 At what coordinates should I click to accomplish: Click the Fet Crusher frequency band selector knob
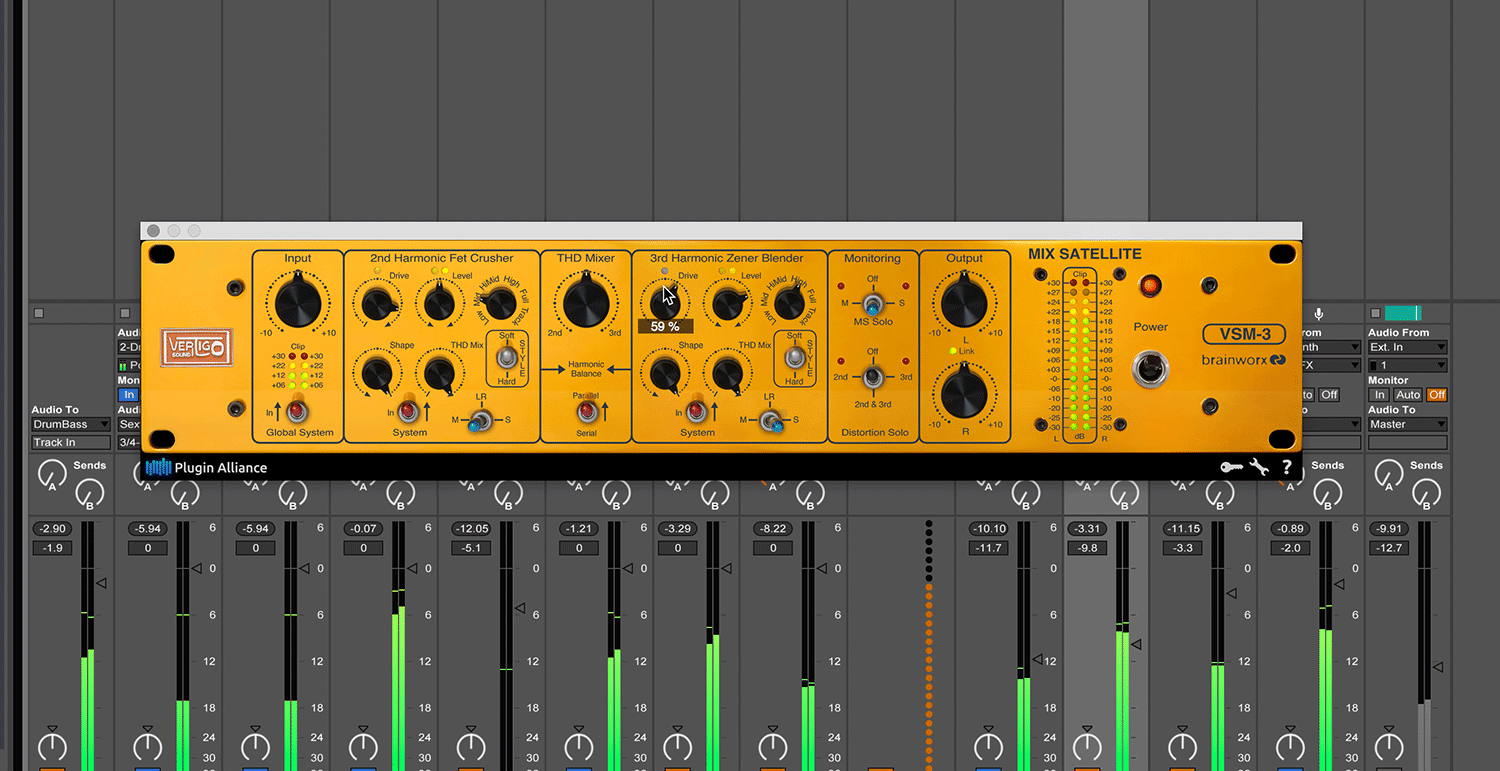click(x=499, y=303)
